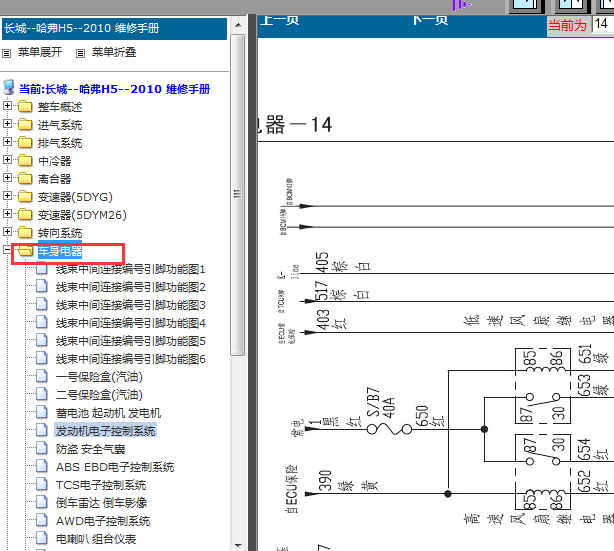Select the 转向系统 folder label
614x551 pixels.
click(60, 233)
